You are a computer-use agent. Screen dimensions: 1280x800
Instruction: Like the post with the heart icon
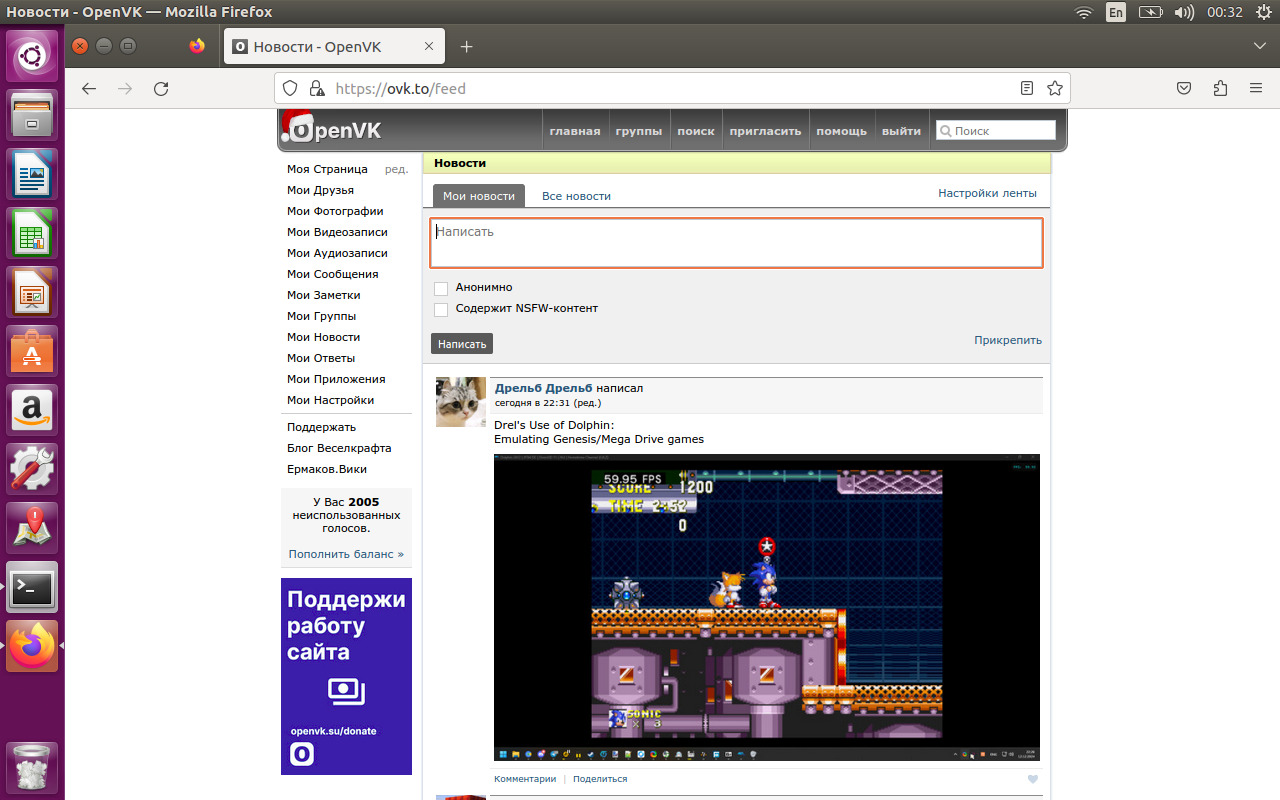tap(1033, 779)
